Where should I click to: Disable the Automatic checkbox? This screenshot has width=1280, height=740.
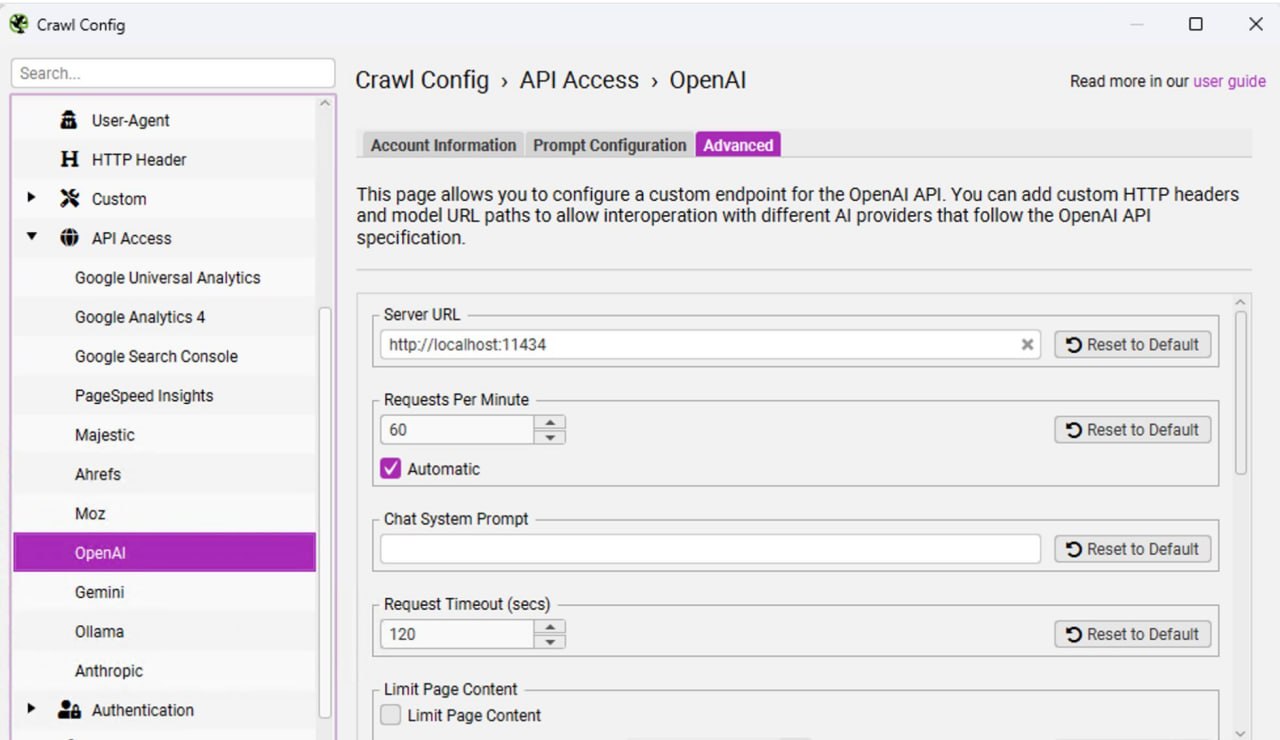[x=391, y=468]
